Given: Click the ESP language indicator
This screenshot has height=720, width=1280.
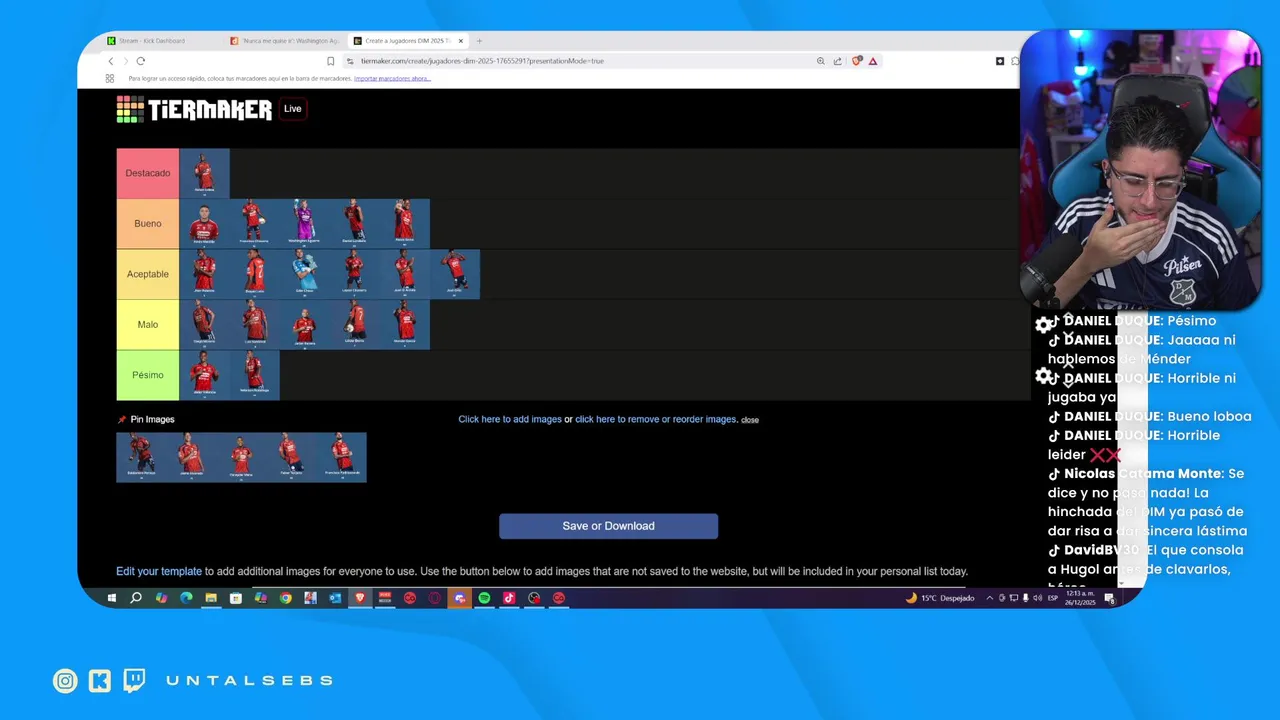Looking at the screenshot, I should pyautogui.click(x=1052, y=598).
